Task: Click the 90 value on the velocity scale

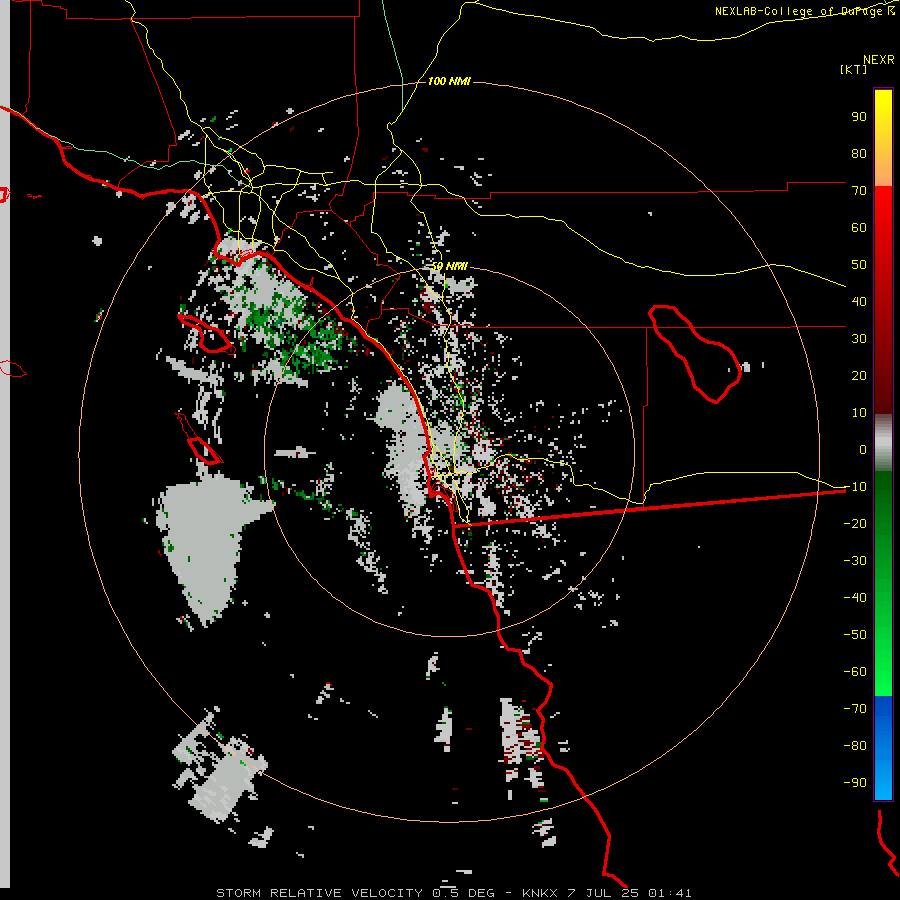Action: point(859,117)
